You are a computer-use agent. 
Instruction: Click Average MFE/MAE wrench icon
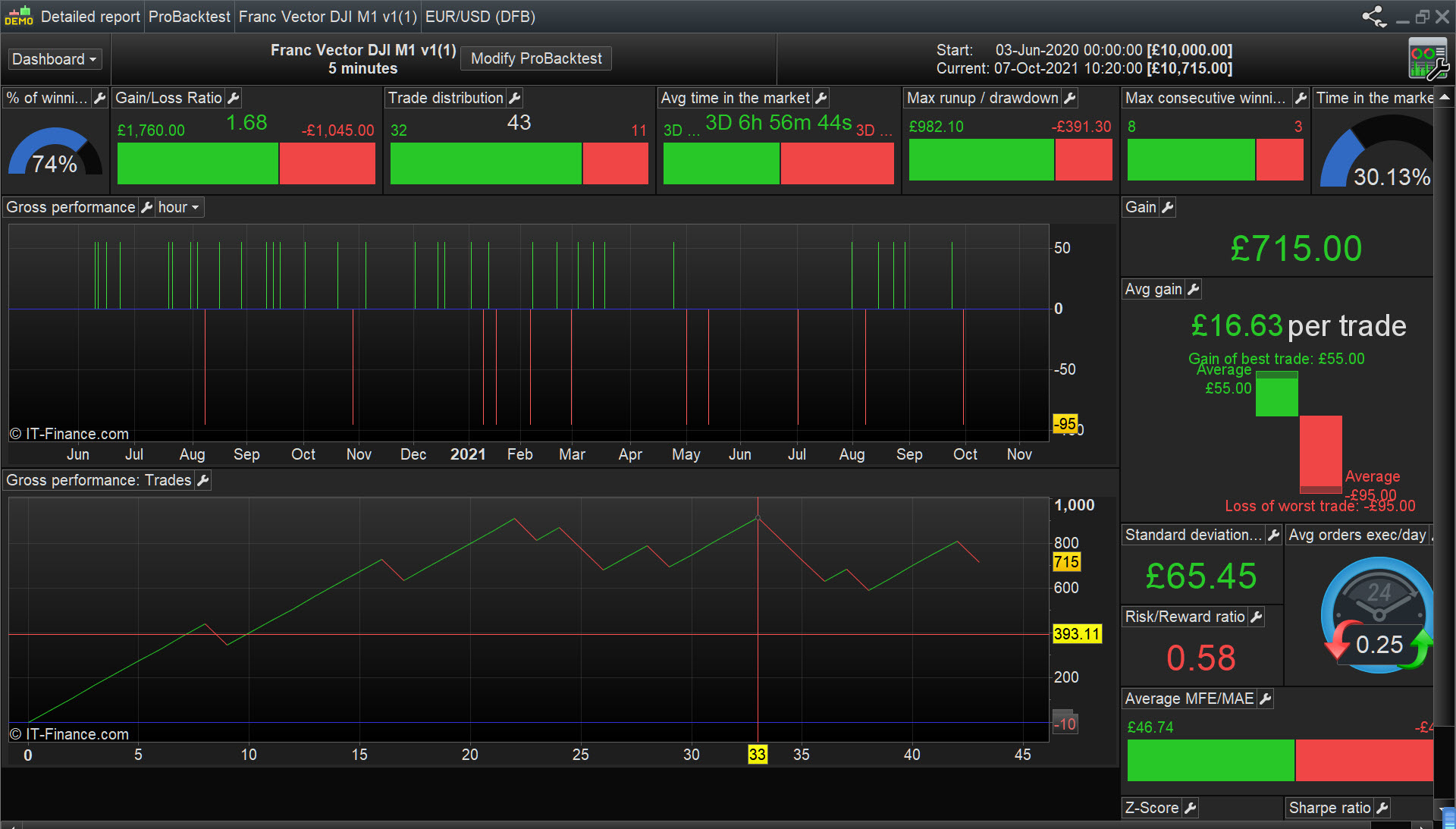[x=1265, y=699]
